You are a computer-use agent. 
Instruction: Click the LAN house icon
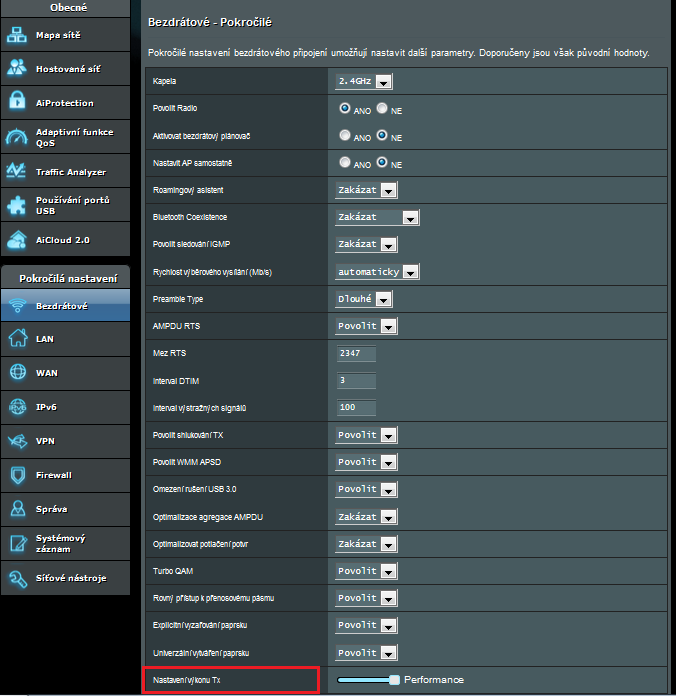coord(18,338)
